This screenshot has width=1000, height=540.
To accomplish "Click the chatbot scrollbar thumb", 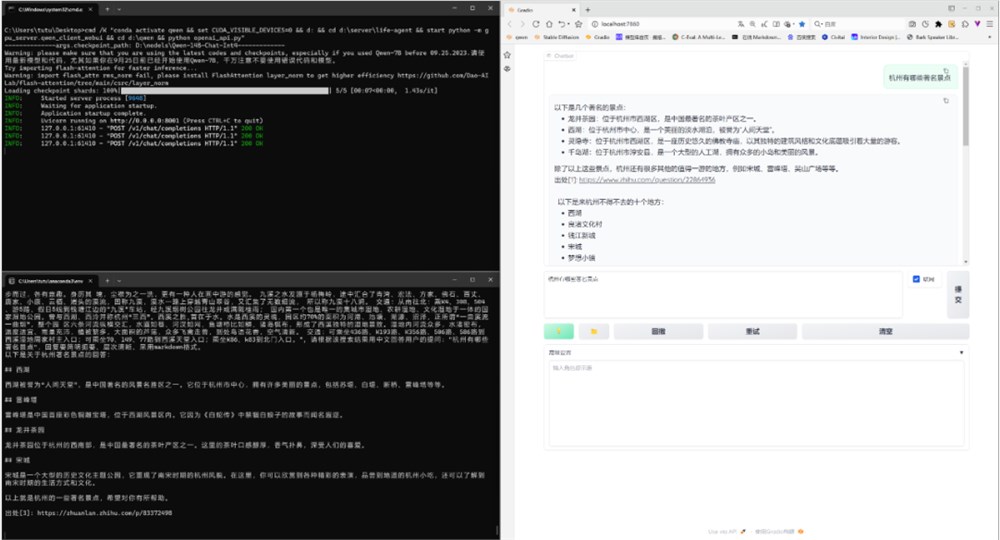I will tap(965, 106).
